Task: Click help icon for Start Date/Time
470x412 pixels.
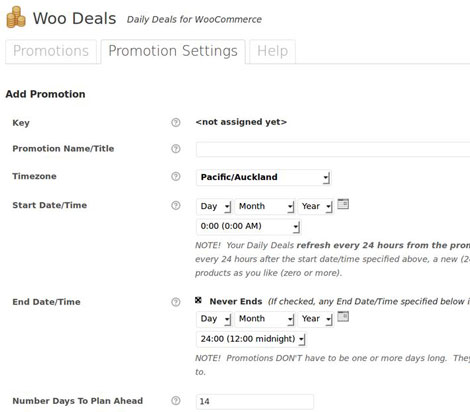Action: pyautogui.click(x=176, y=205)
